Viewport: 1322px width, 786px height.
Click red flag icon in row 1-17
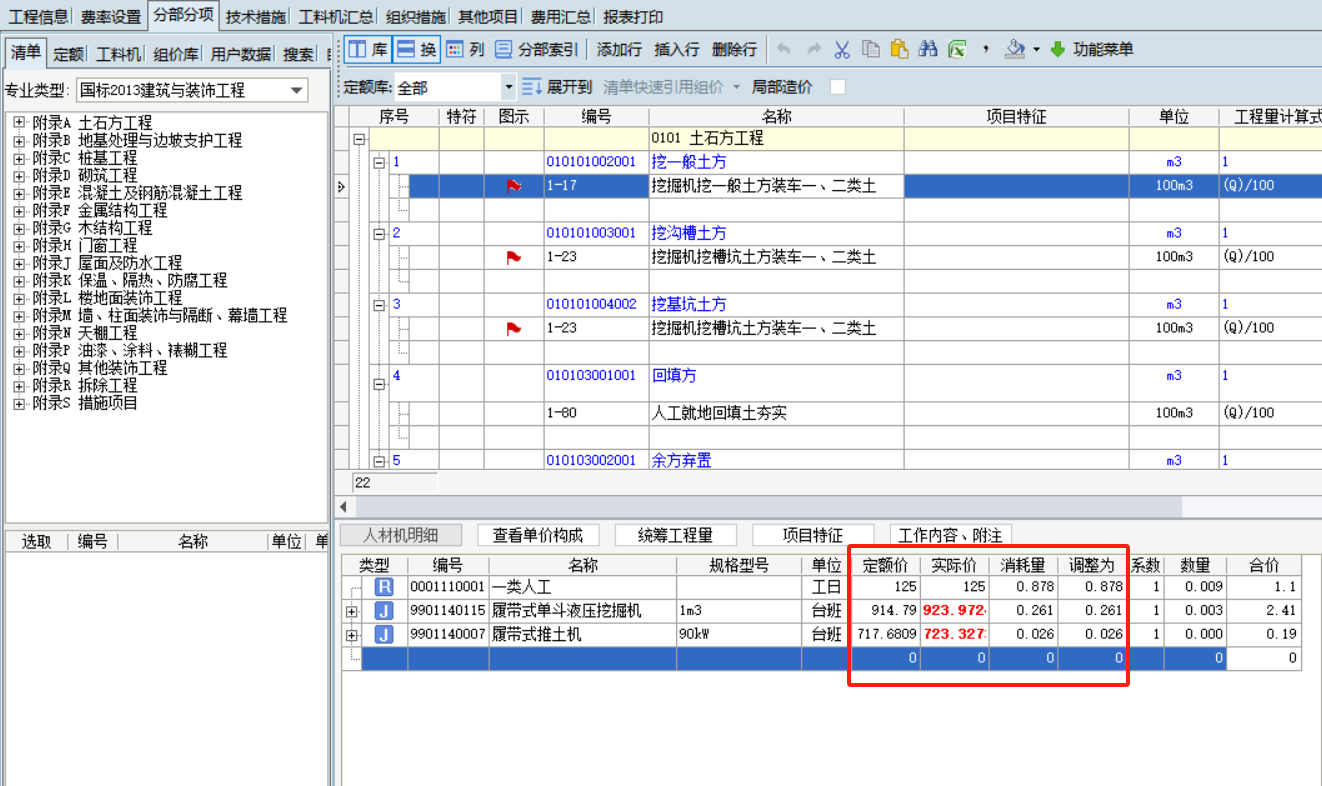point(513,186)
